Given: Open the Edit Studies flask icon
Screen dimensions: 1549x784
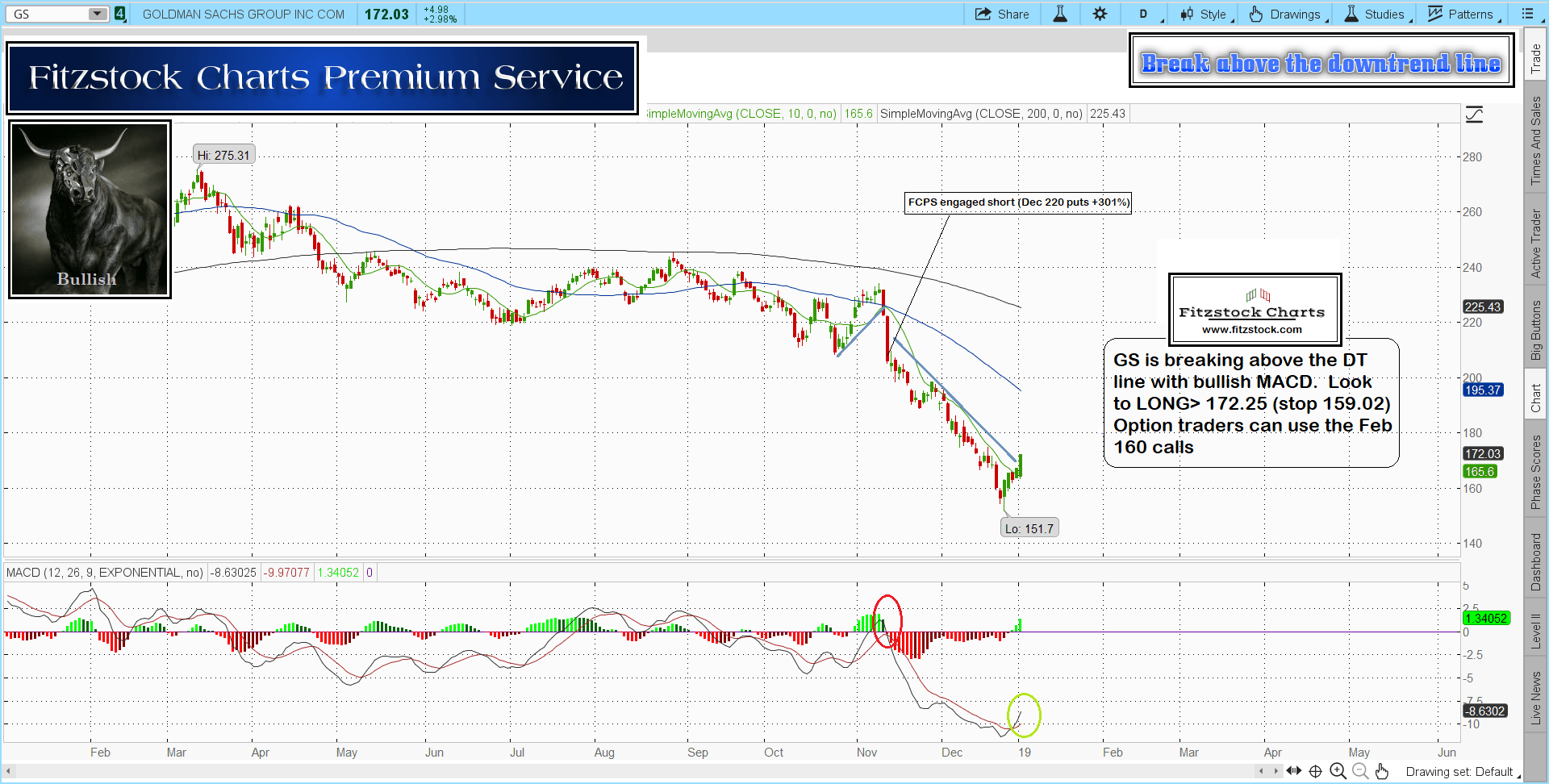Looking at the screenshot, I should 1060,14.
